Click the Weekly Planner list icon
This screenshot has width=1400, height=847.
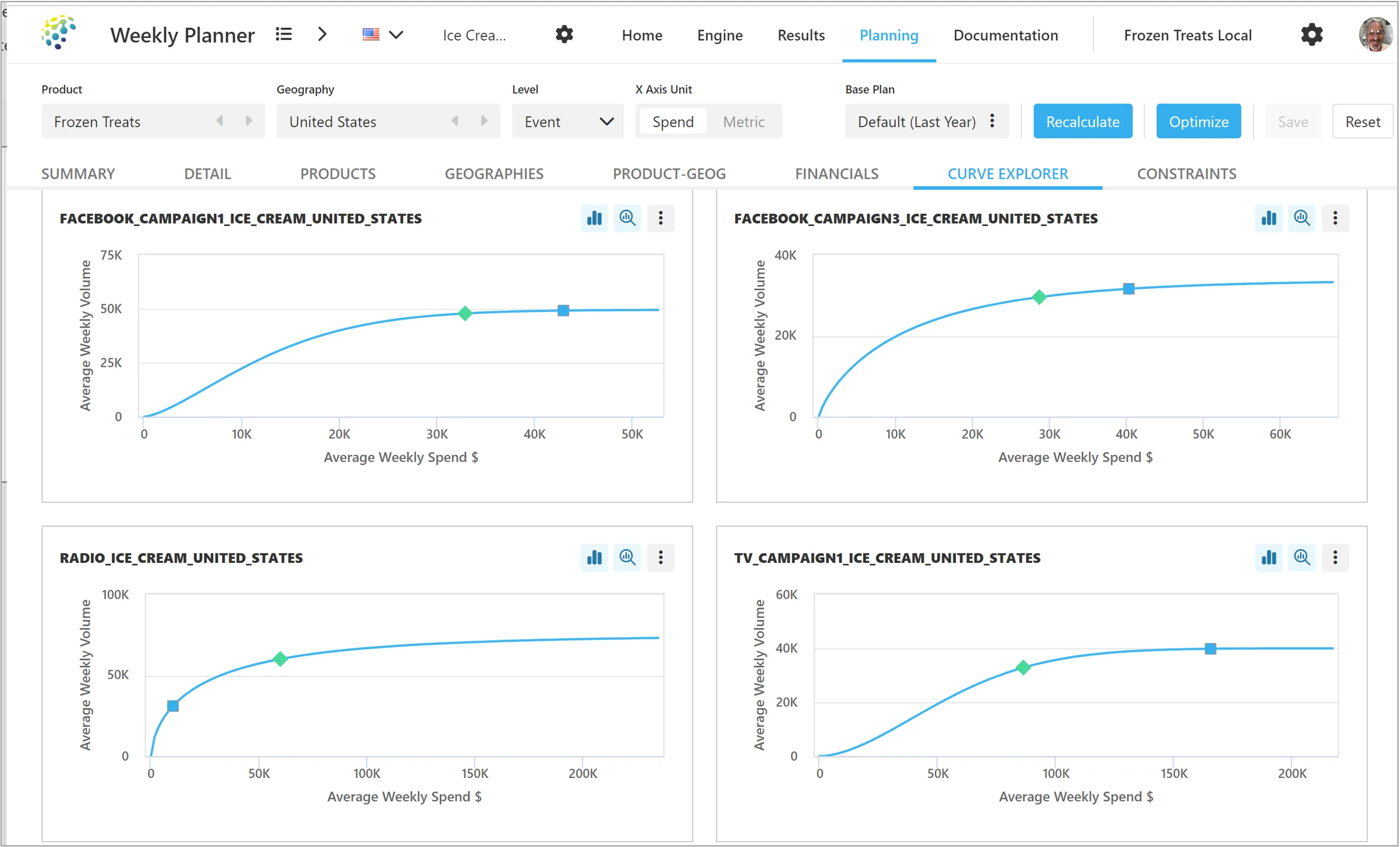283,34
